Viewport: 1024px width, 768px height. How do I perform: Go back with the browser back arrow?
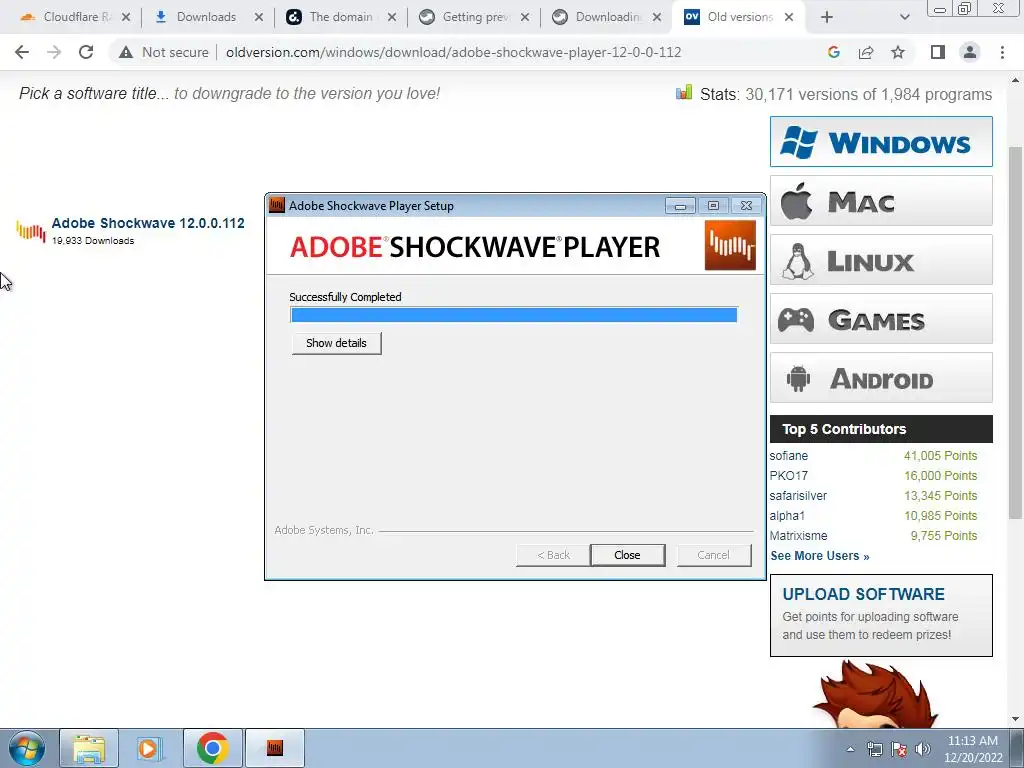pyautogui.click(x=22, y=52)
